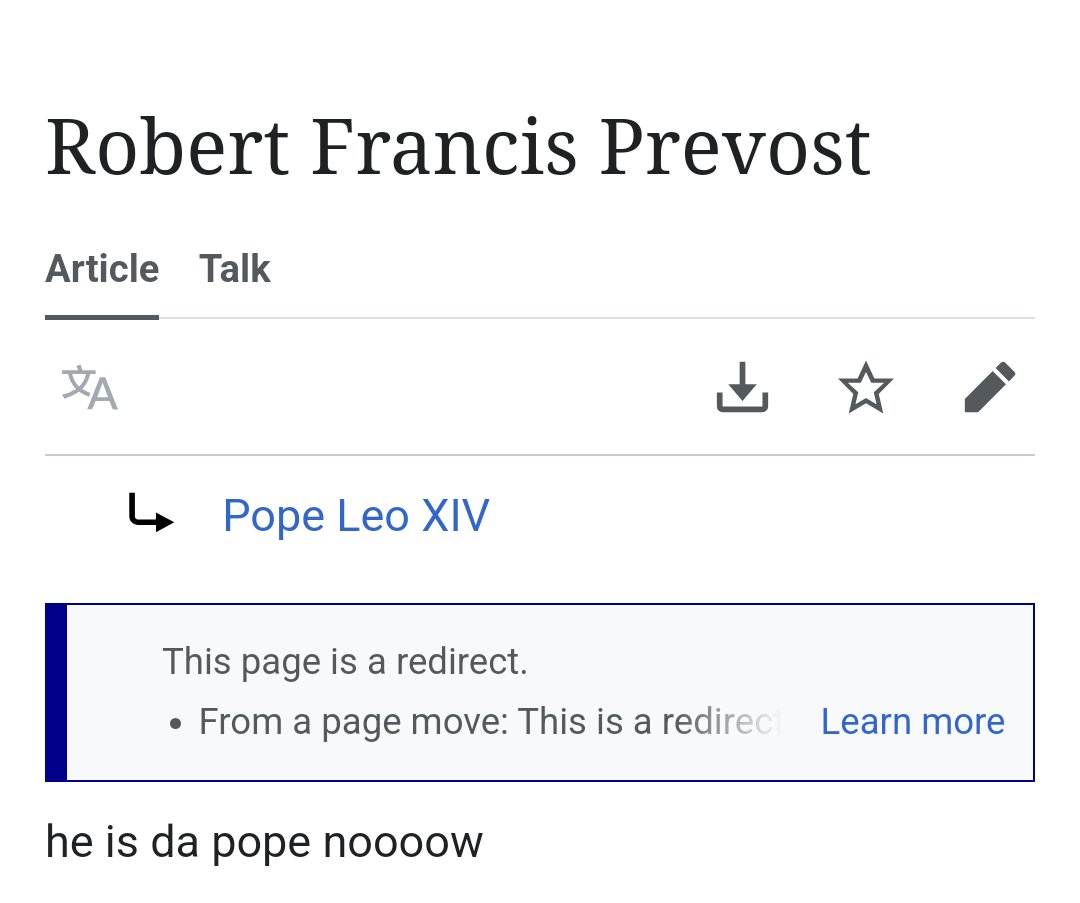Click the bent redirect arrow icon
This screenshot has height=903, width=1080.
coord(151,512)
